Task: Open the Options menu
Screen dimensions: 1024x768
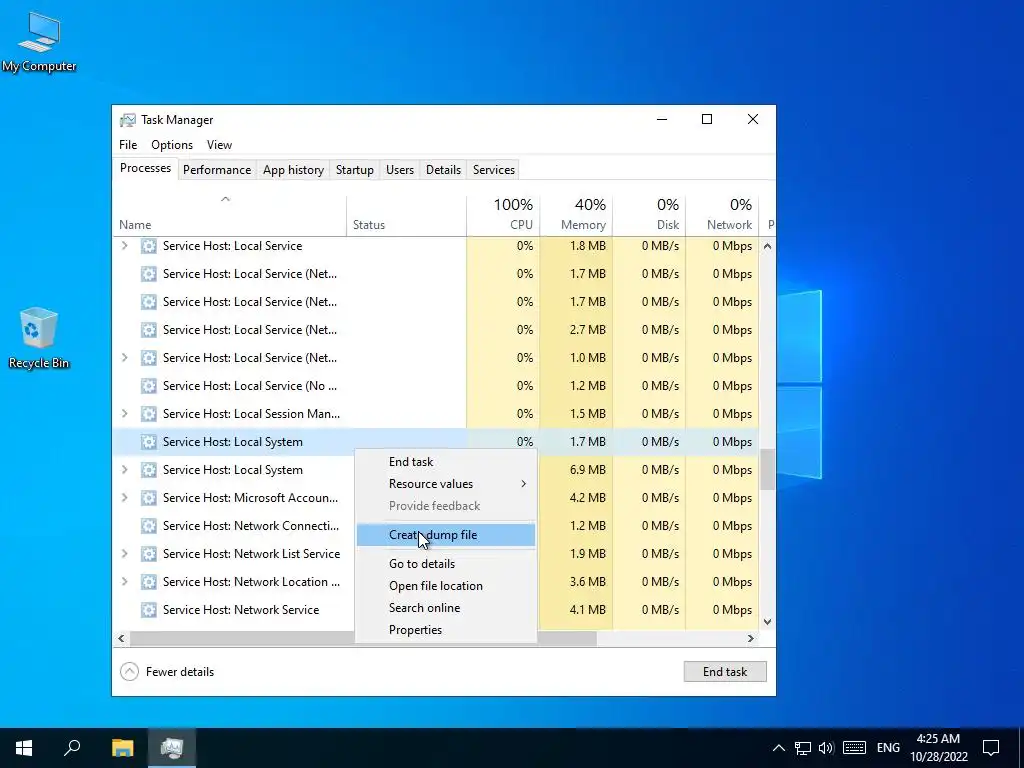Action: [x=172, y=145]
